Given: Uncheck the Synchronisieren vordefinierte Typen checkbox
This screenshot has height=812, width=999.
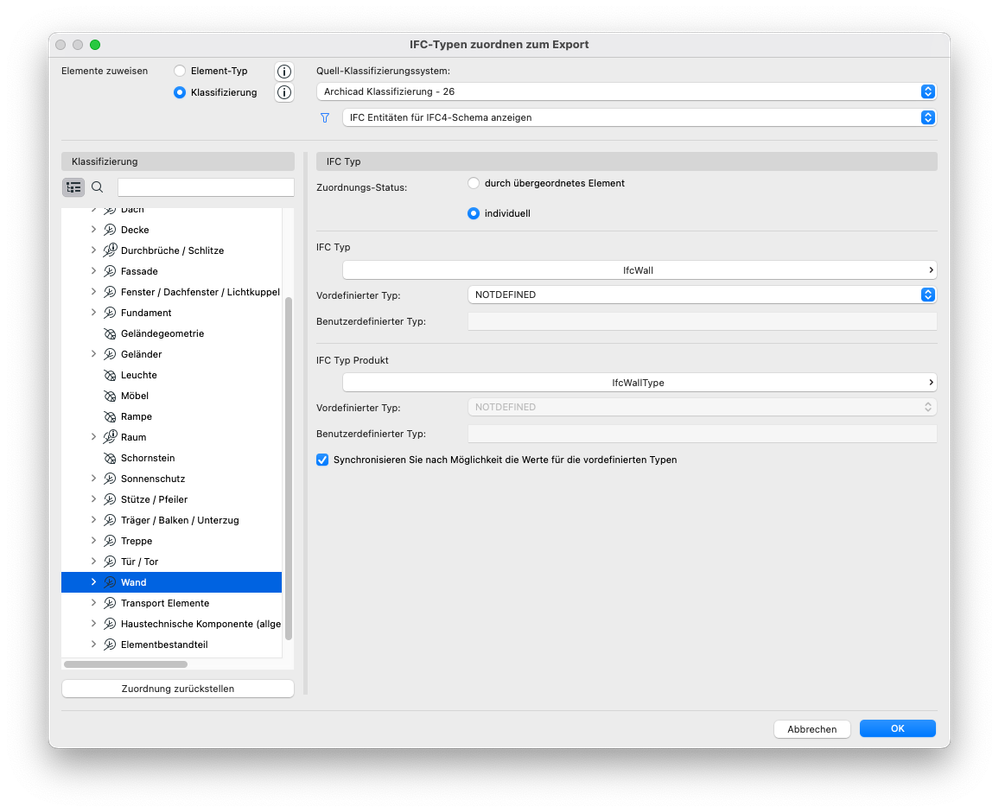Looking at the screenshot, I should [x=322, y=460].
